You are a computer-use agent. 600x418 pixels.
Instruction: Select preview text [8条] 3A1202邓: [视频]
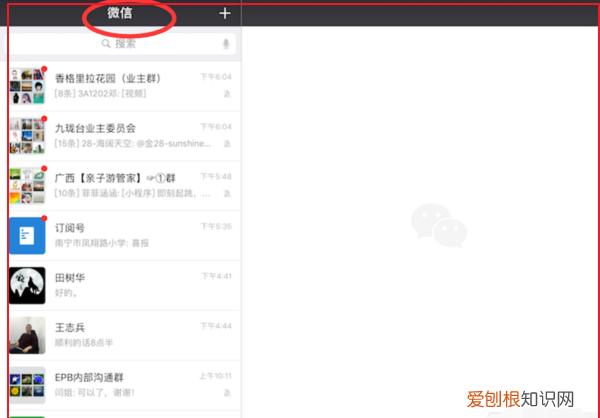100,94
